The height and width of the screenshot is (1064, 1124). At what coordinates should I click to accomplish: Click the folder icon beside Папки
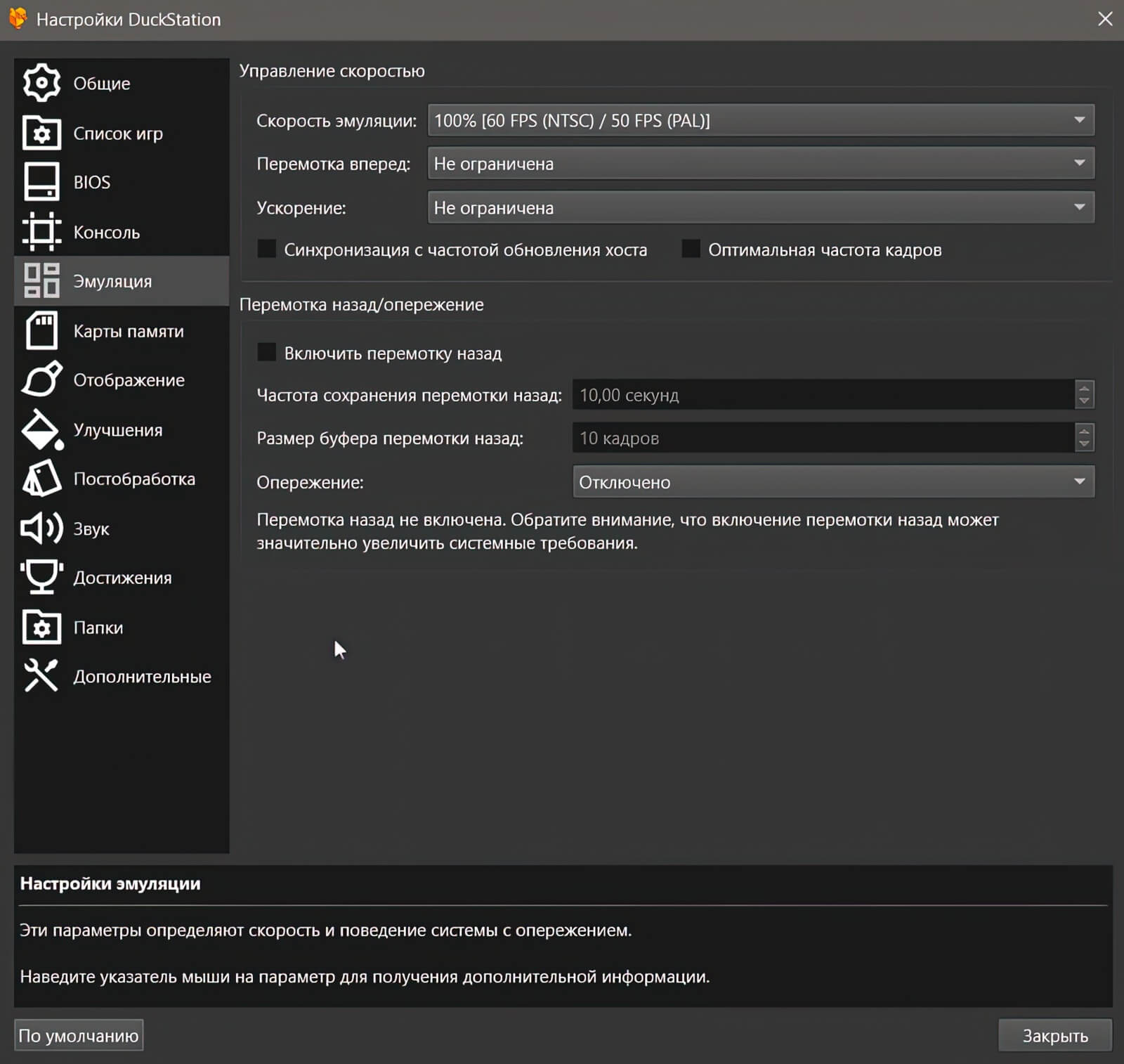(41, 627)
